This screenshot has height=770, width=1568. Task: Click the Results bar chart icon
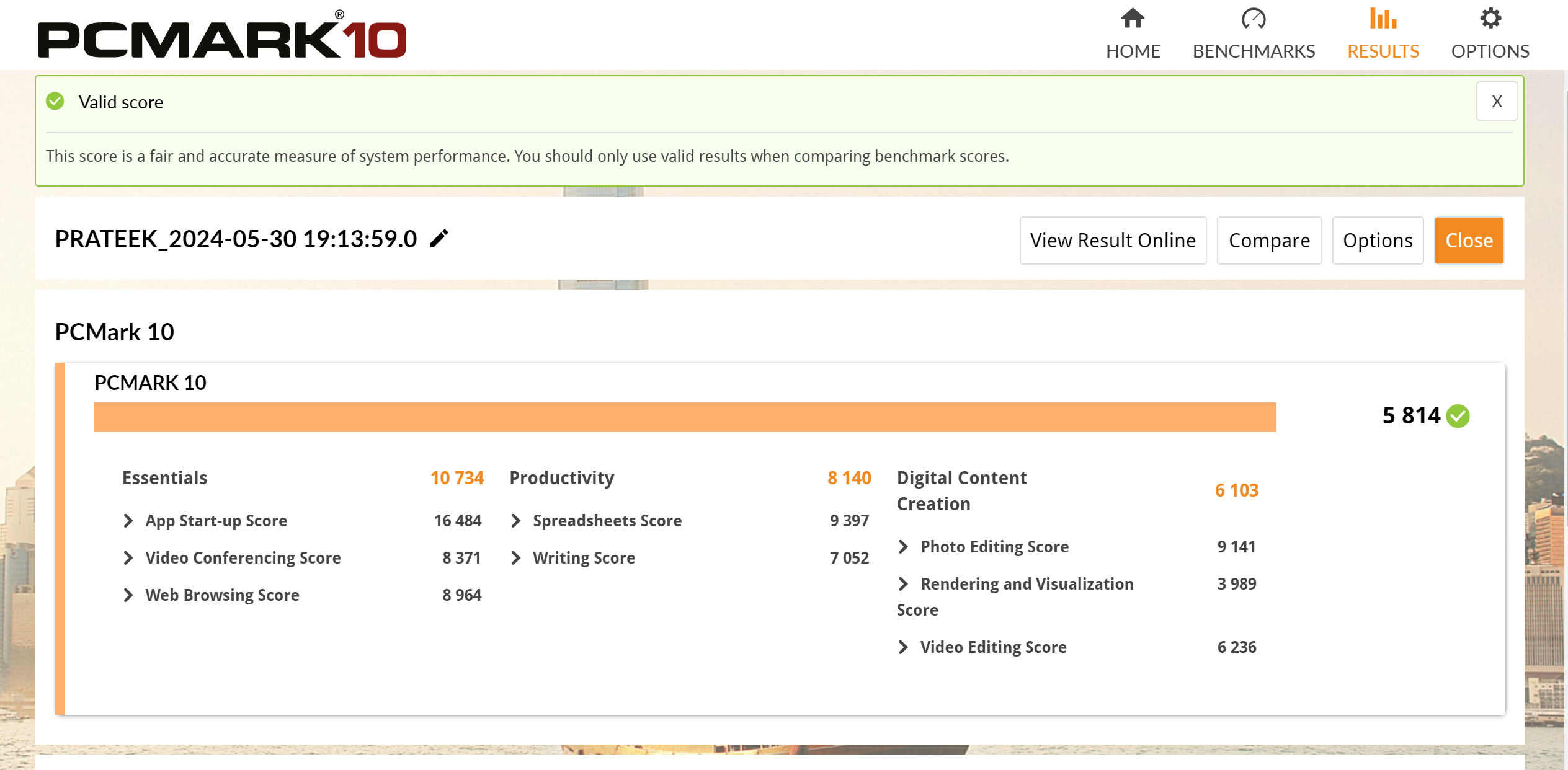point(1383,19)
